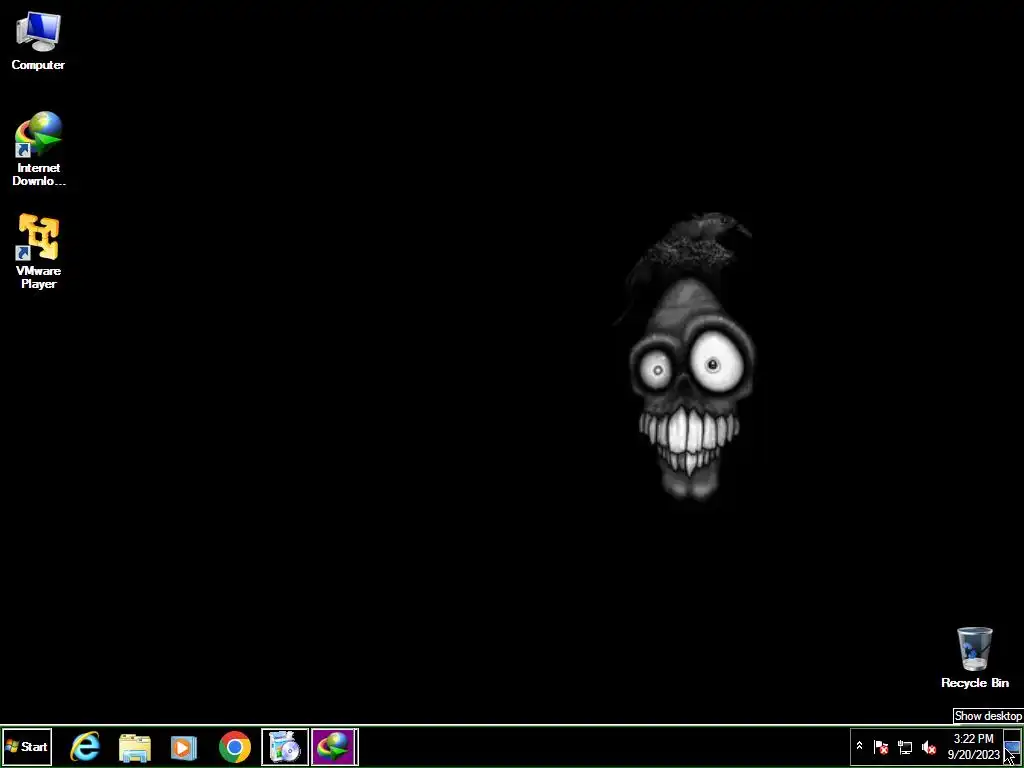Show hidden system tray icons
1024x768 pixels.
859,746
